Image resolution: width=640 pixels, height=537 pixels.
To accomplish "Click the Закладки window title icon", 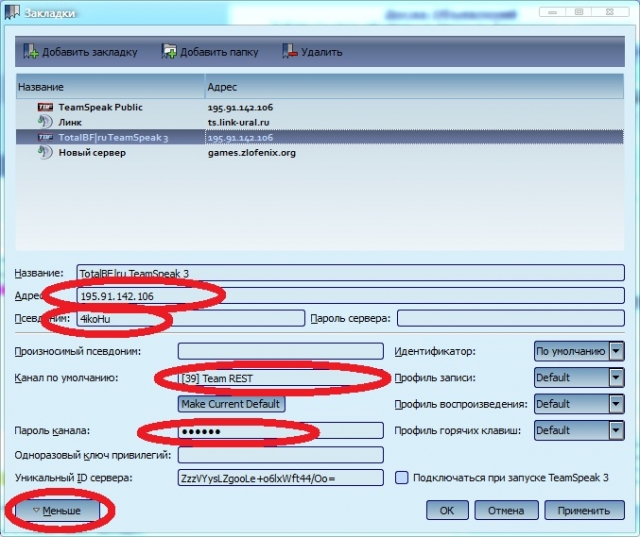I will [x=12, y=11].
